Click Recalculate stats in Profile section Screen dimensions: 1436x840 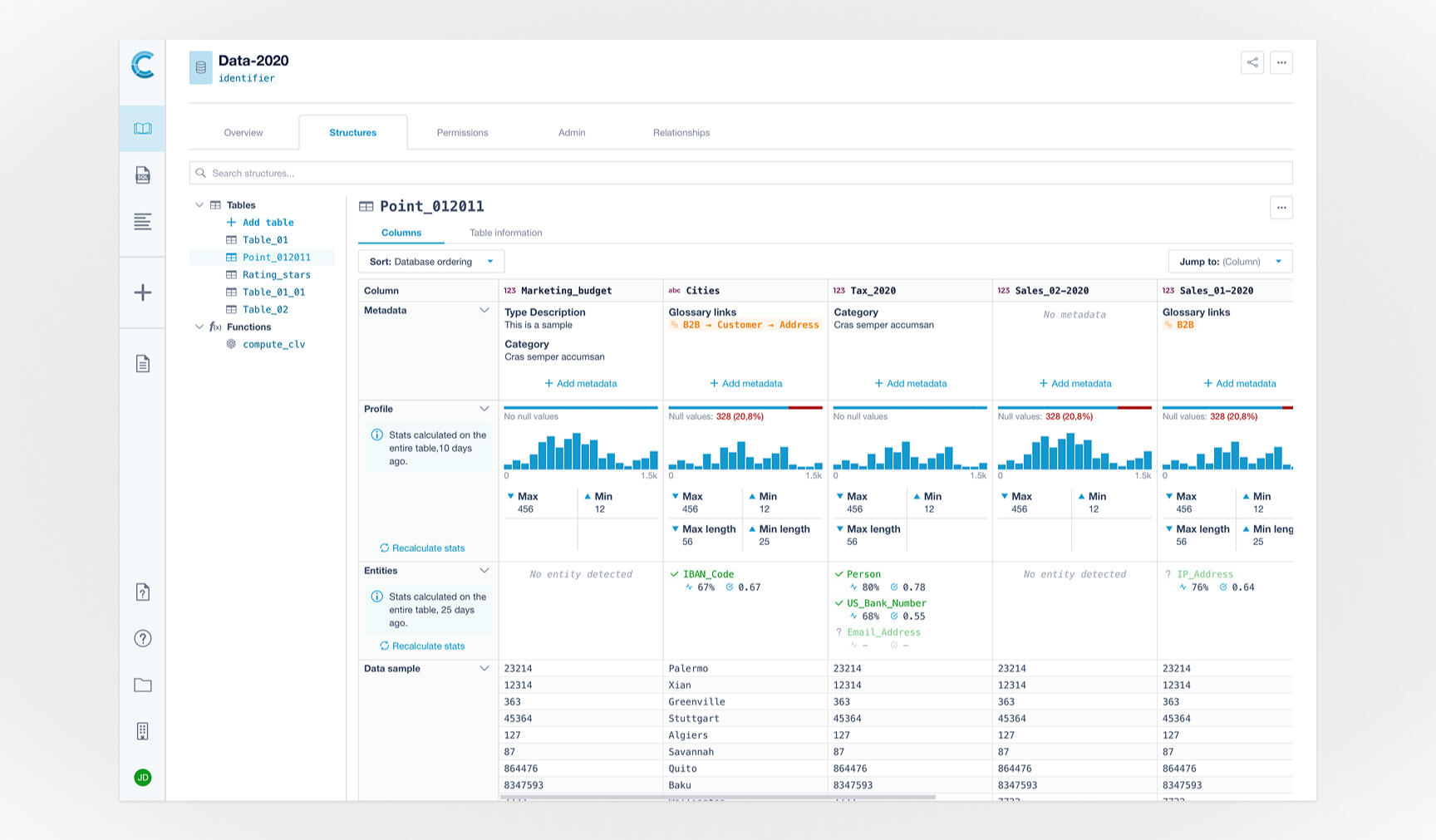(x=422, y=548)
